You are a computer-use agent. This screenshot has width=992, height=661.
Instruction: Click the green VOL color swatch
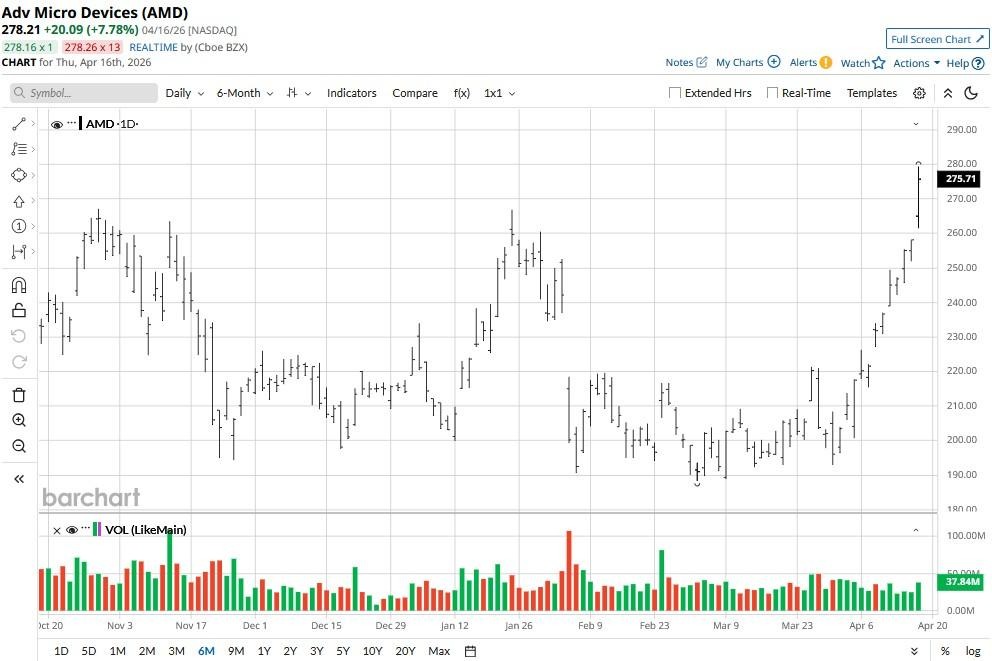(95, 529)
